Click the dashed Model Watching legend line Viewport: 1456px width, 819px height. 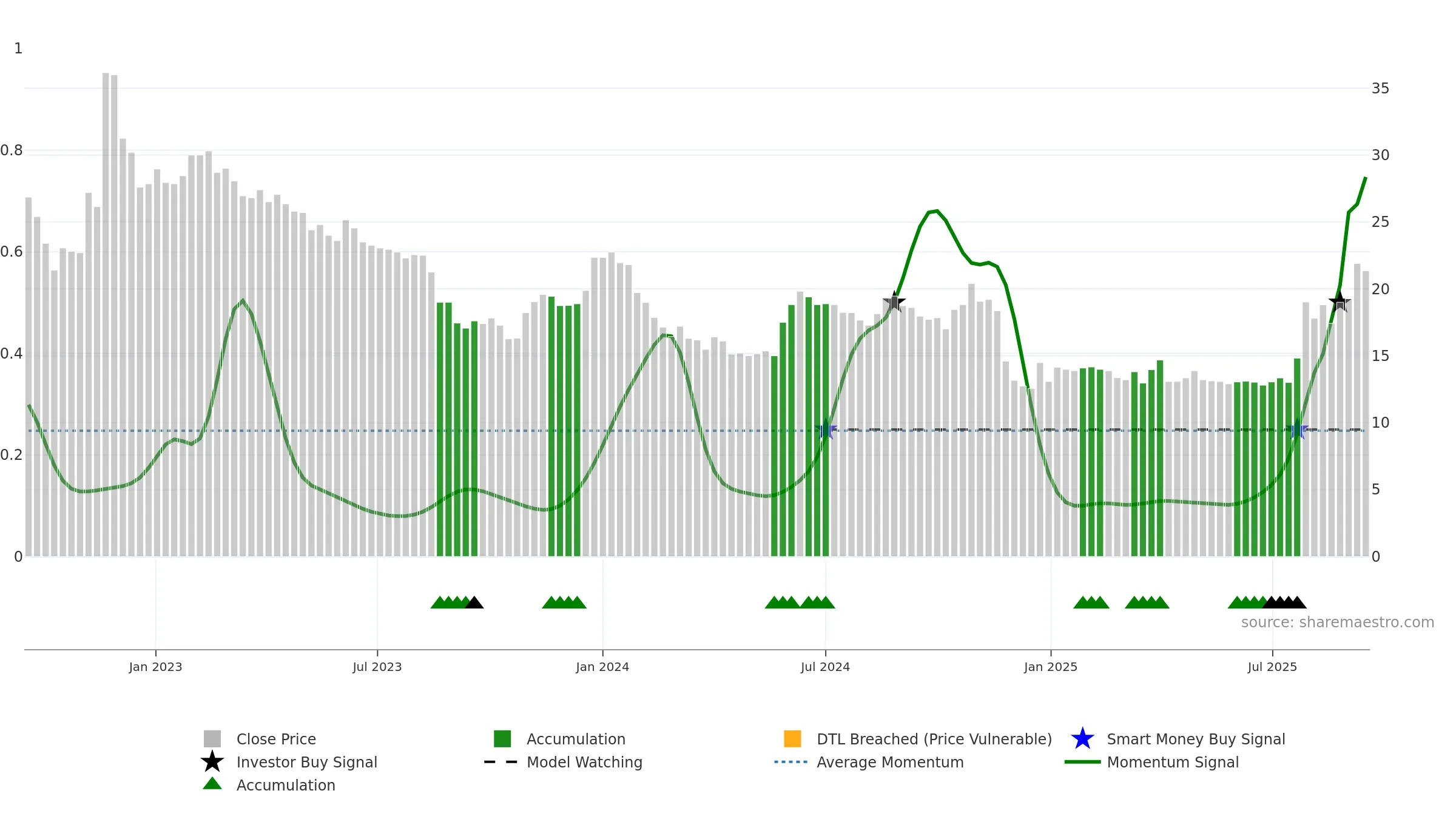[500, 762]
